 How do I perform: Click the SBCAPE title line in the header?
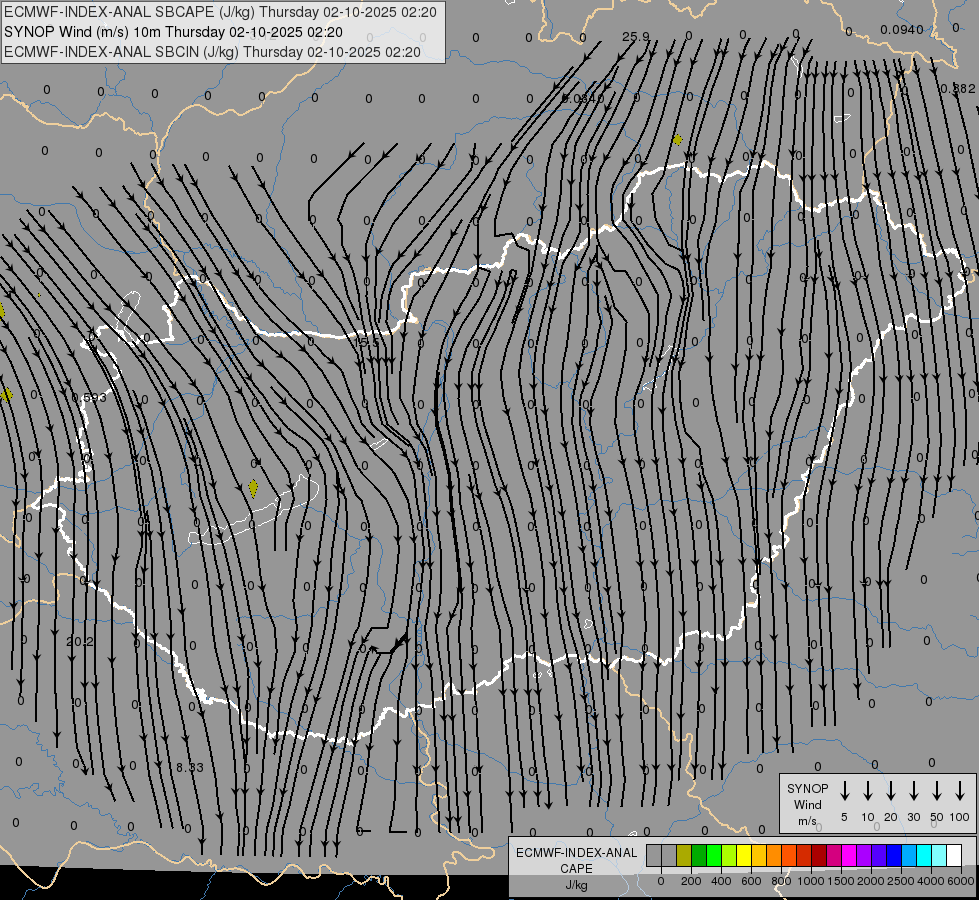(220, 12)
